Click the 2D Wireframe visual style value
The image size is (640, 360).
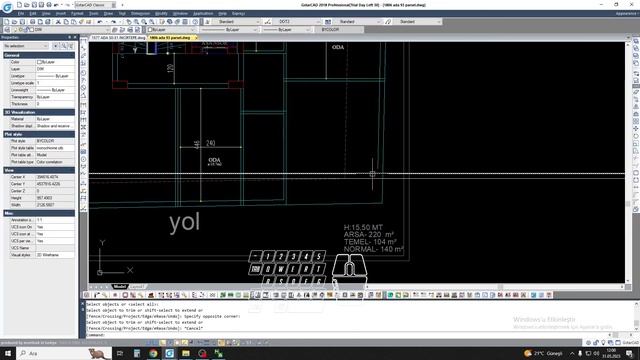(55, 255)
